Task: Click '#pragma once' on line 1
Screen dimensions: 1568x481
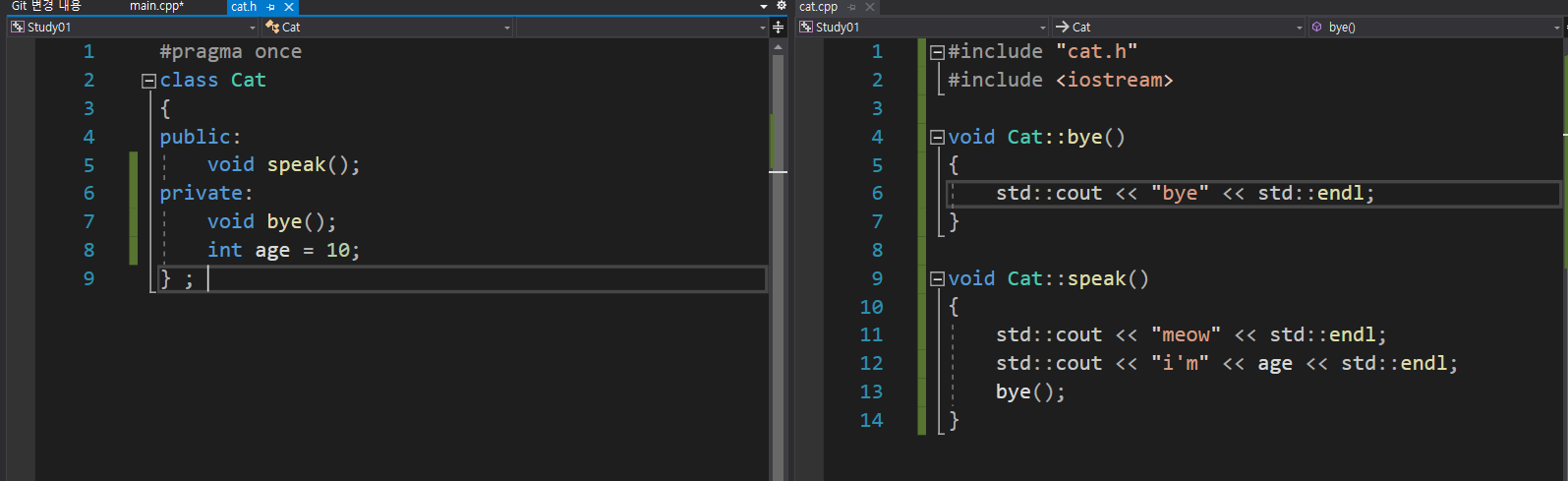Action: tap(231, 52)
